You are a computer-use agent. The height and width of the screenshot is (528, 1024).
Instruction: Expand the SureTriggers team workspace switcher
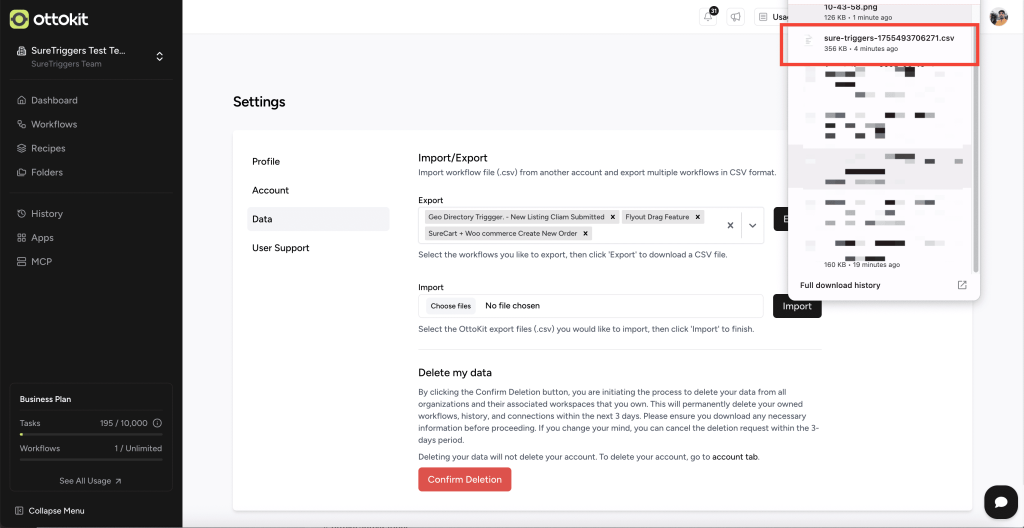pyautogui.click(x=159, y=56)
